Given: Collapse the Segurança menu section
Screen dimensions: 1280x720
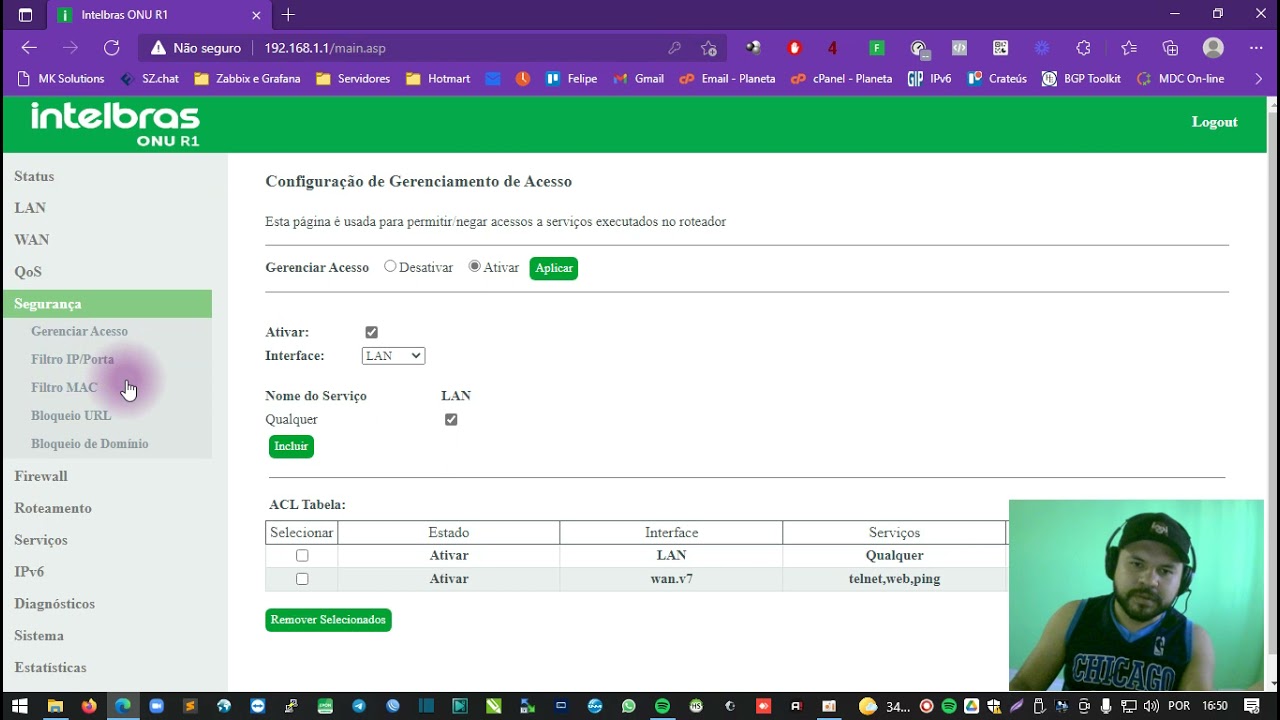Looking at the screenshot, I should tap(107, 304).
